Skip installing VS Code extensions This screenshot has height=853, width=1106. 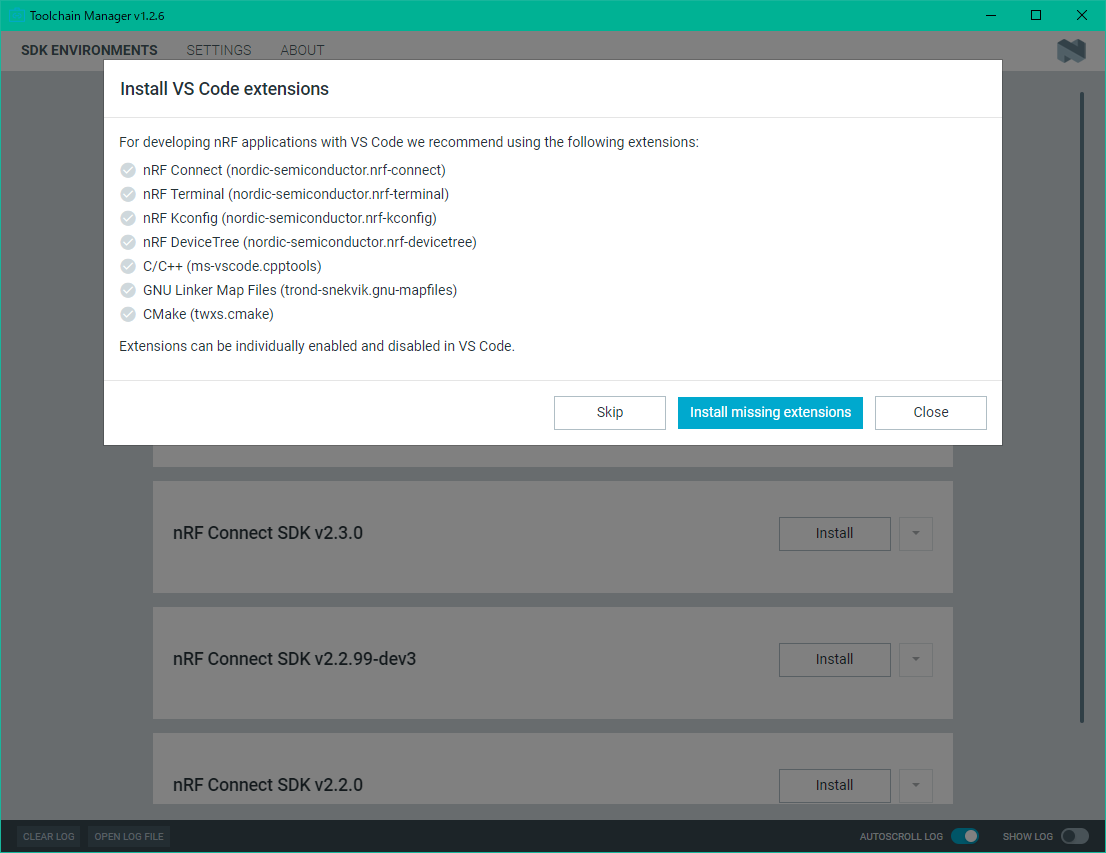point(609,413)
